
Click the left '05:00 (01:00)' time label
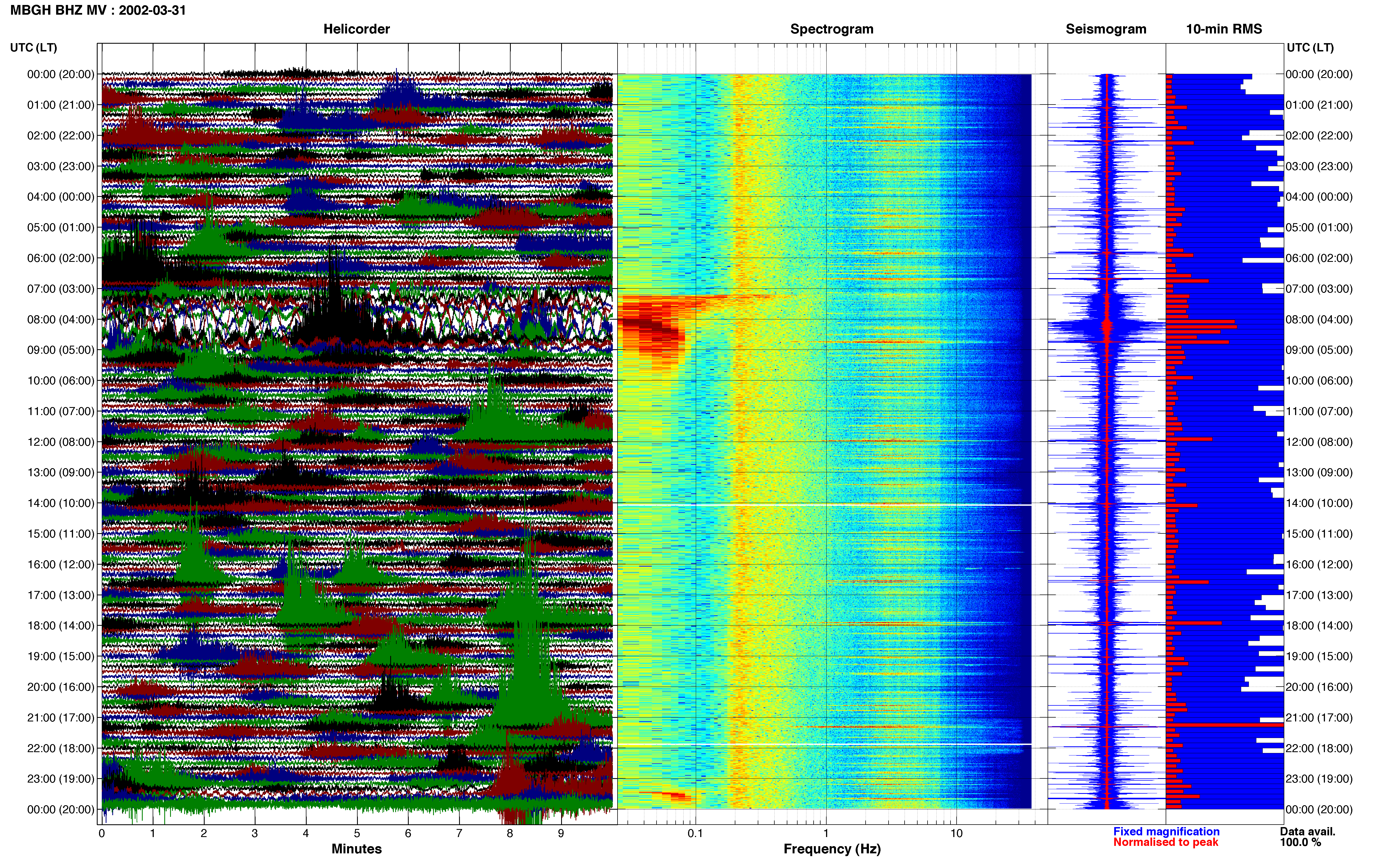click(x=61, y=227)
